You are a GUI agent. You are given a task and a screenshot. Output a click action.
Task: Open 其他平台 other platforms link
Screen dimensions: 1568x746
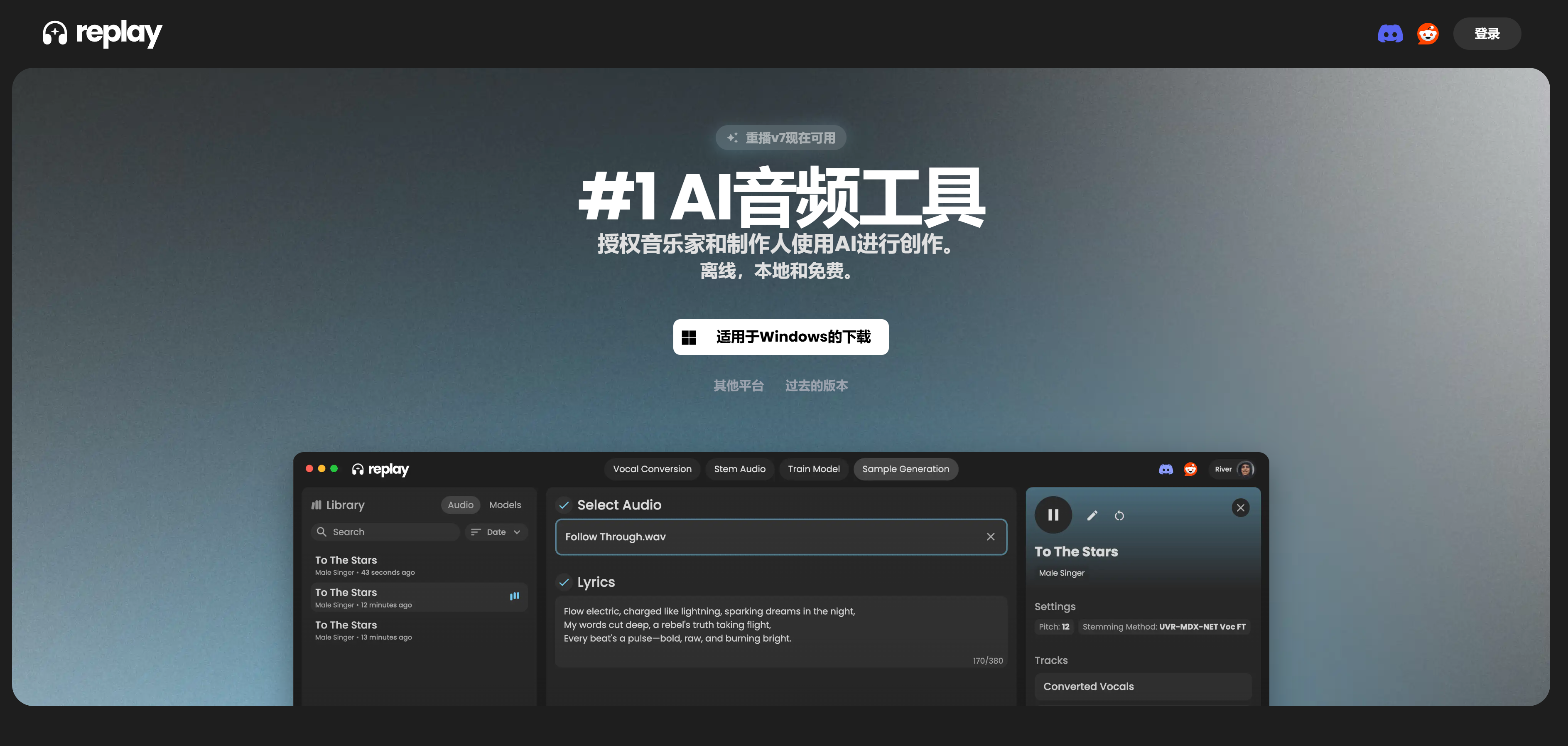739,386
